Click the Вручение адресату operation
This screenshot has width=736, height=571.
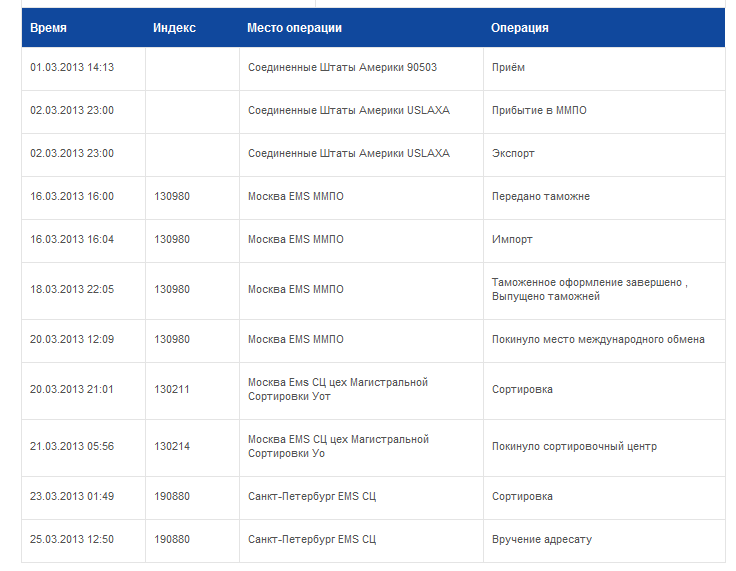541,539
